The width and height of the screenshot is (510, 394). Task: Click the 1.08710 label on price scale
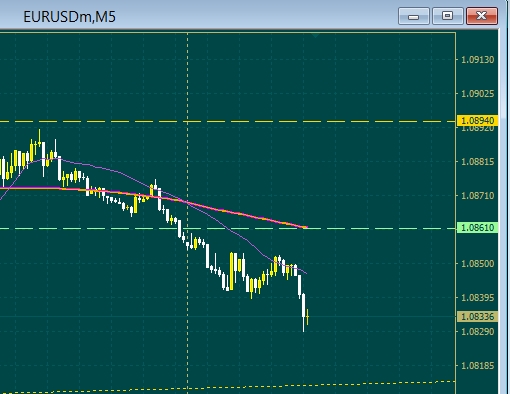pyautogui.click(x=477, y=195)
